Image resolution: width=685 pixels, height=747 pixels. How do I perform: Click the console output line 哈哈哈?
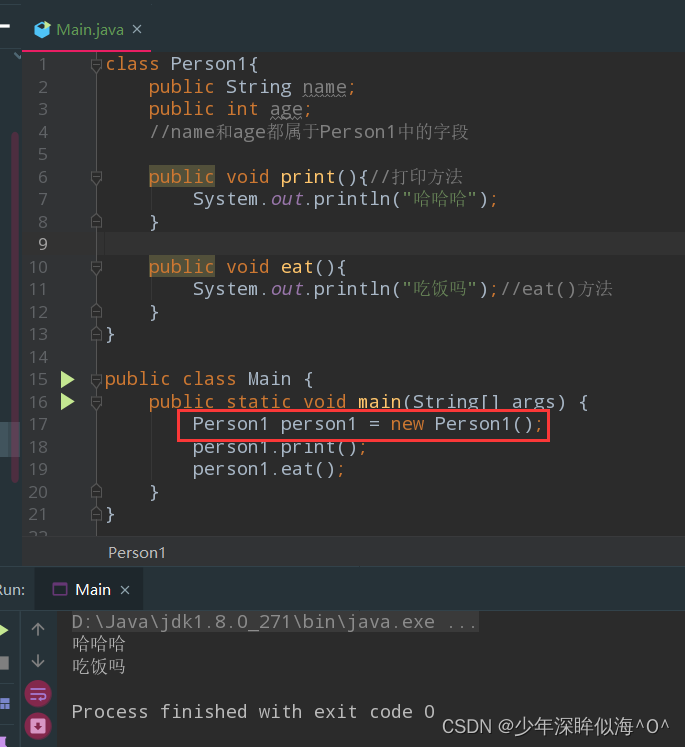99,644
